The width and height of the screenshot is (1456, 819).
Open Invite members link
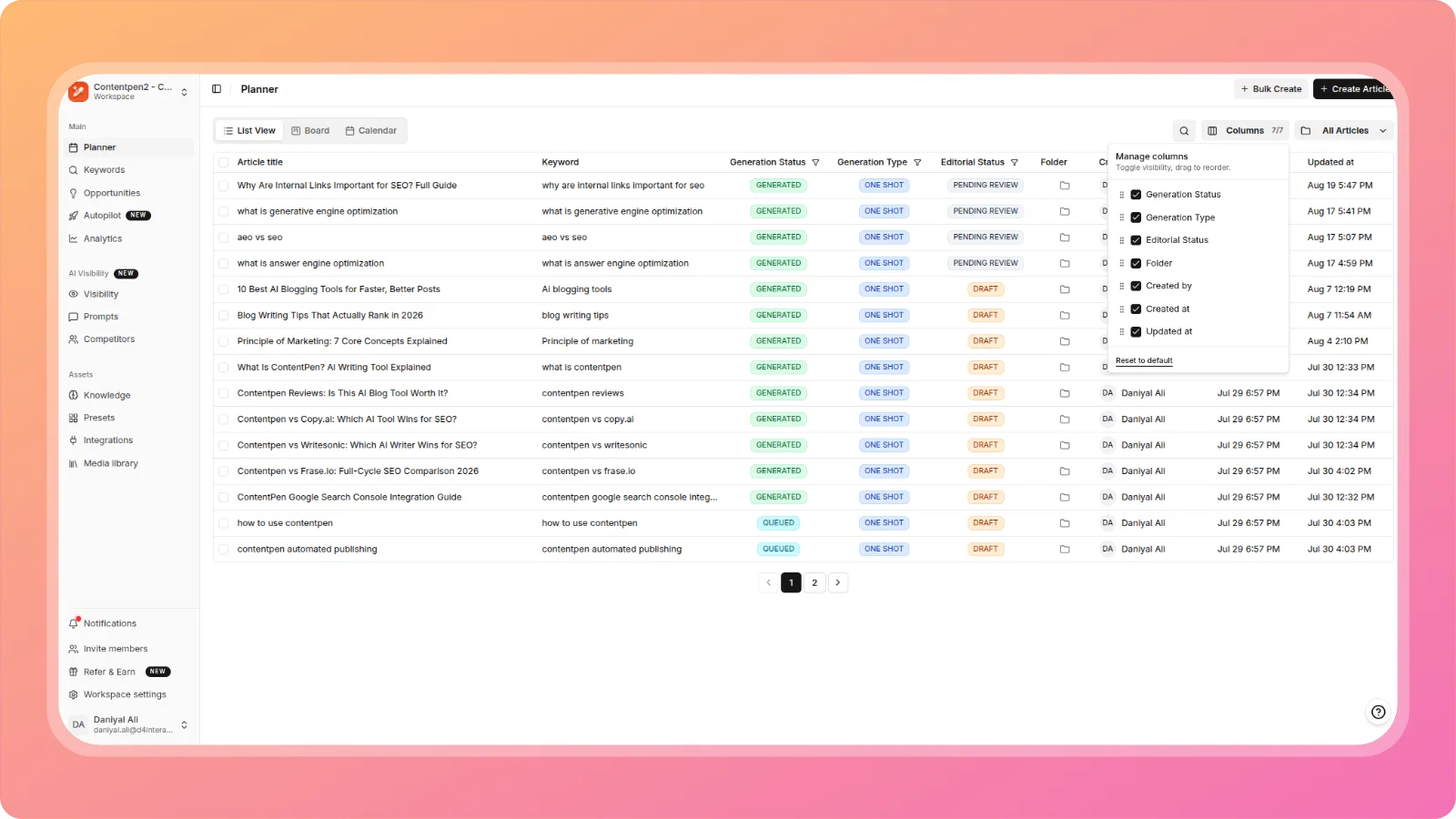(x=116, y=650)
